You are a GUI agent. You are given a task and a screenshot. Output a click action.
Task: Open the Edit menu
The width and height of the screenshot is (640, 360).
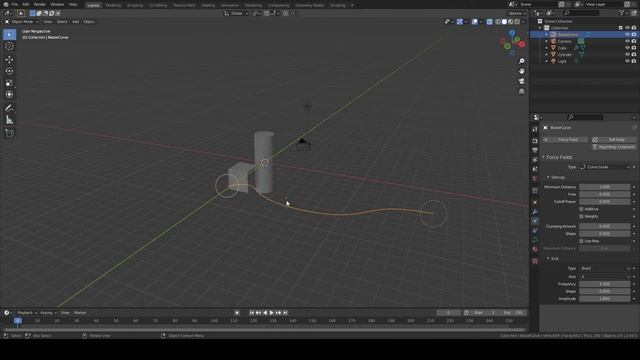pos(26,4)
